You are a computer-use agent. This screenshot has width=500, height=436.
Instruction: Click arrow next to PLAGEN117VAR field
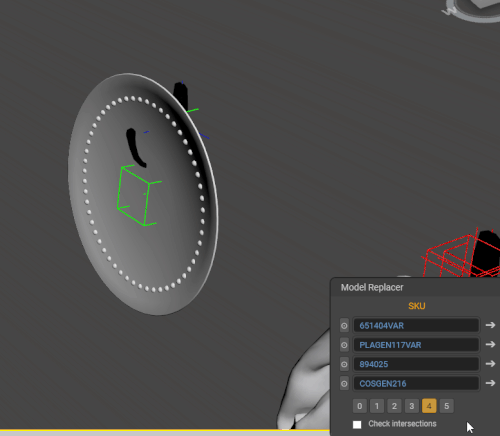tap(490, 344)
